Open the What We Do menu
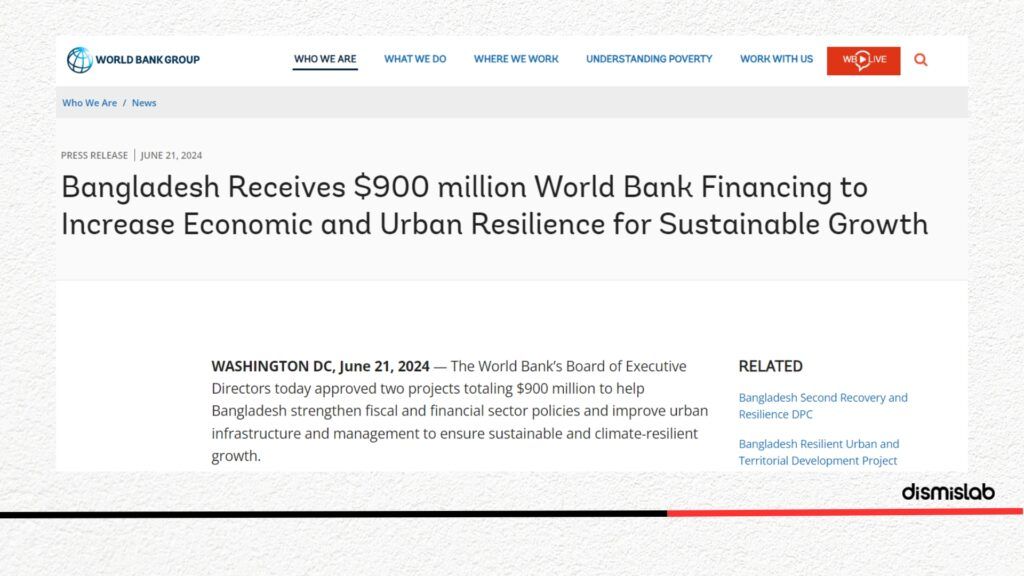The image size is (1024, 576). 415,59
